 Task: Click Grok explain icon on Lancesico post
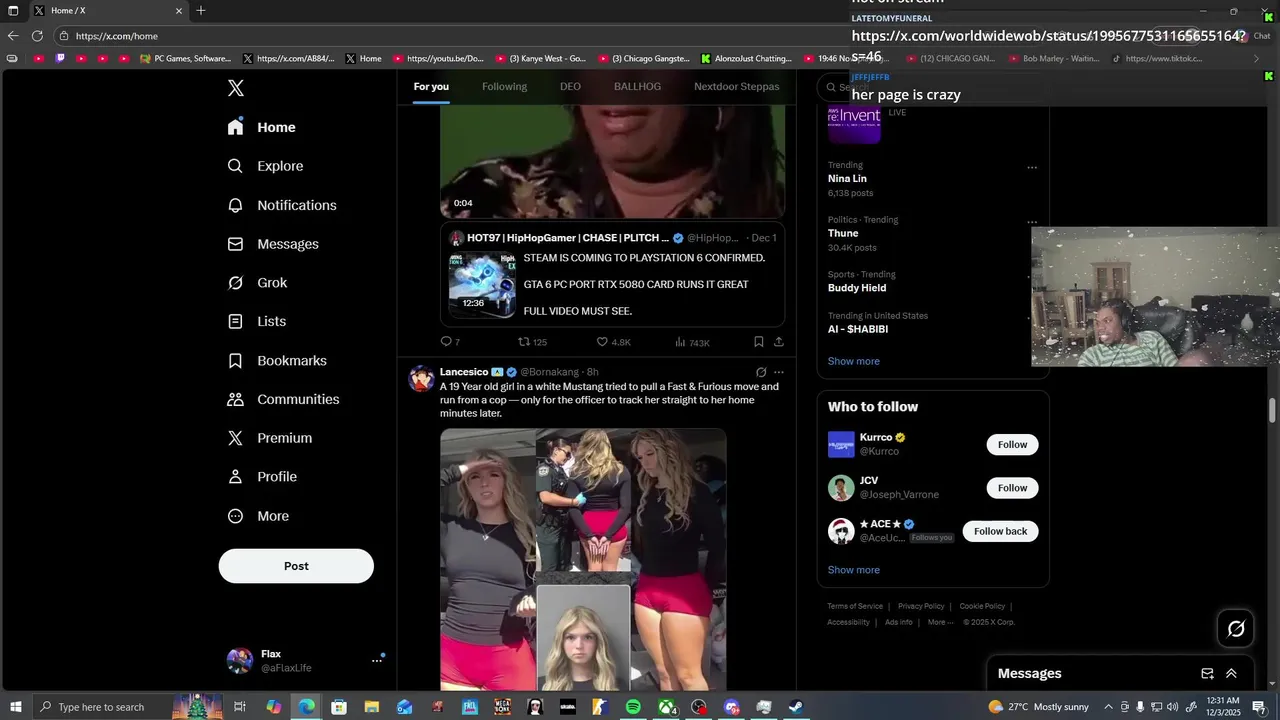(761, 372)
